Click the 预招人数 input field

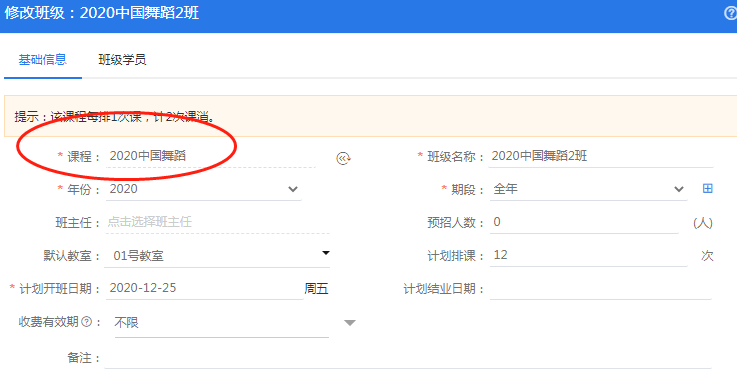coord(584,222)
